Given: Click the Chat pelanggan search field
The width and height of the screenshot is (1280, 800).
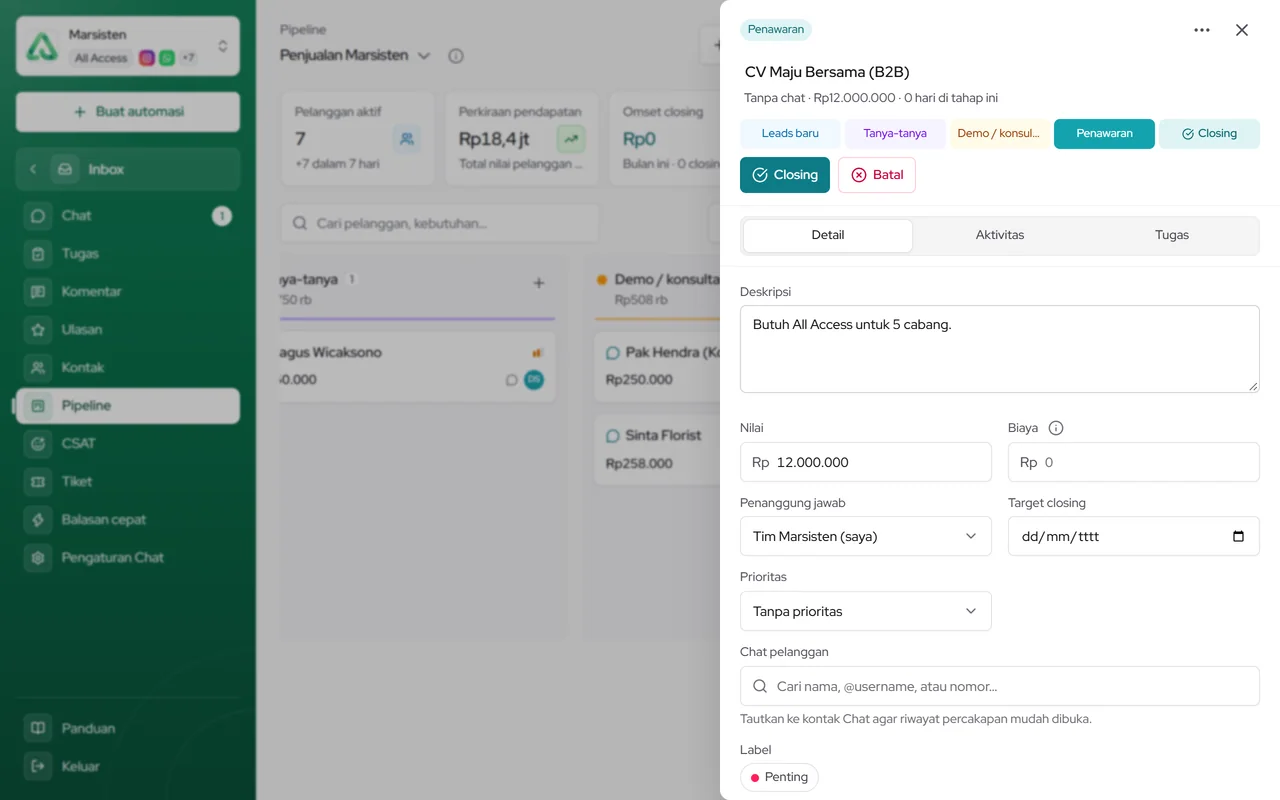Looking at the screenshot, I should [1000, 686].
